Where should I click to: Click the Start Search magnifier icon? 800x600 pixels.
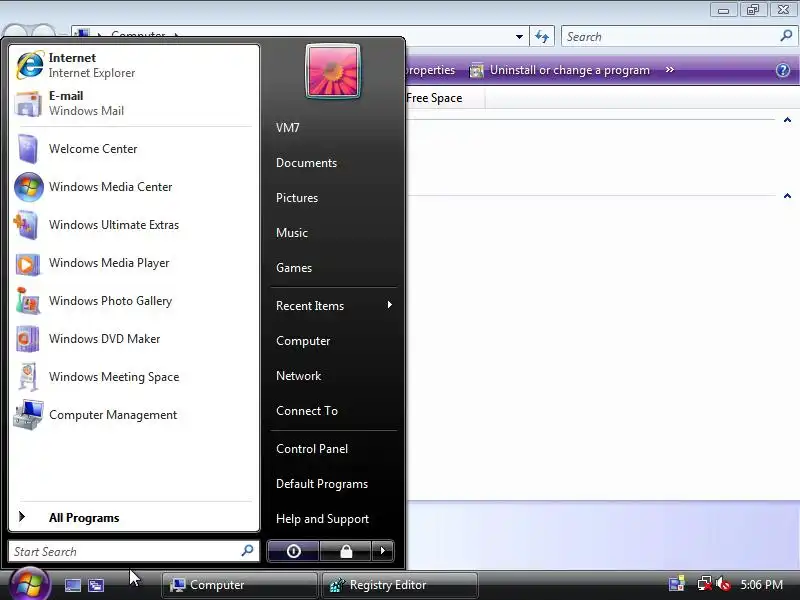pos(247,551)
